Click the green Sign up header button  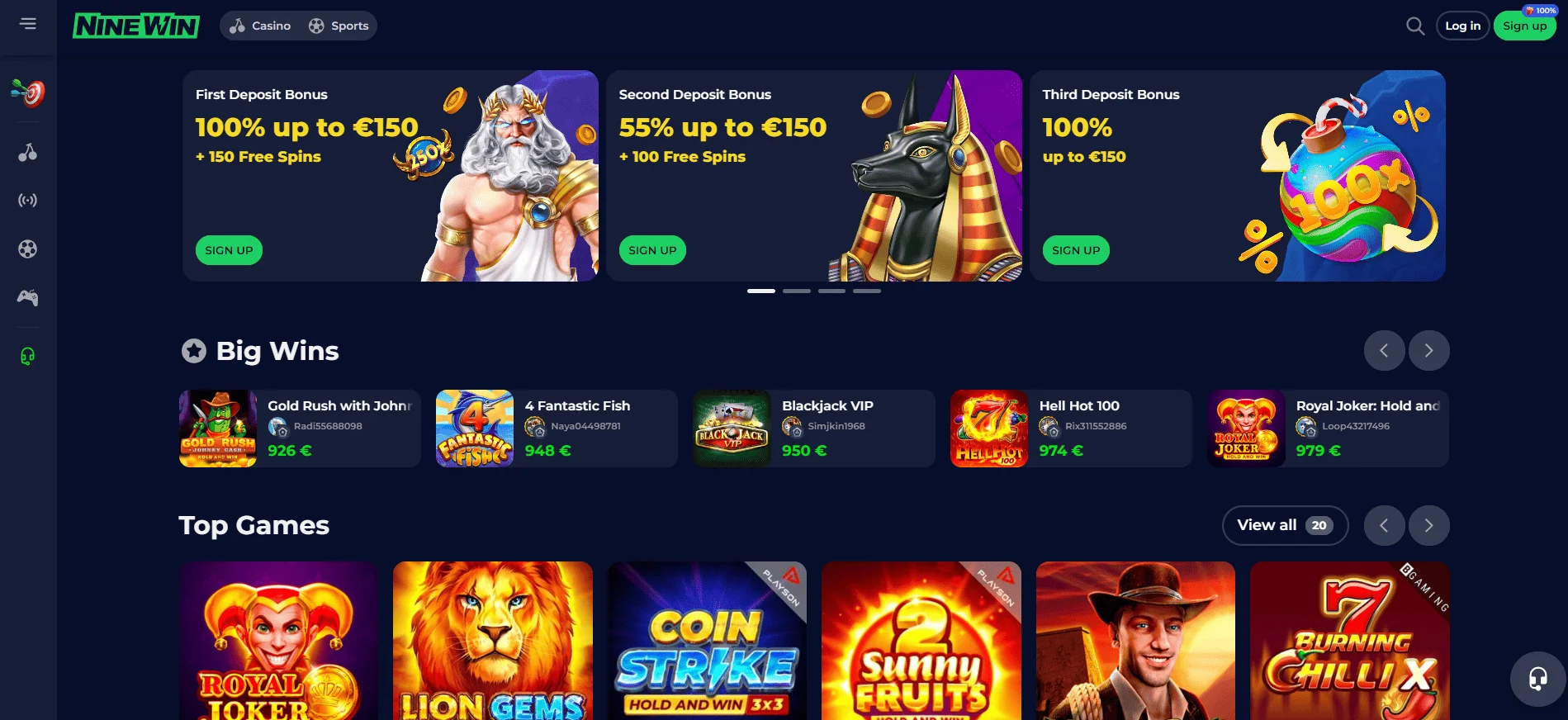1524,26
